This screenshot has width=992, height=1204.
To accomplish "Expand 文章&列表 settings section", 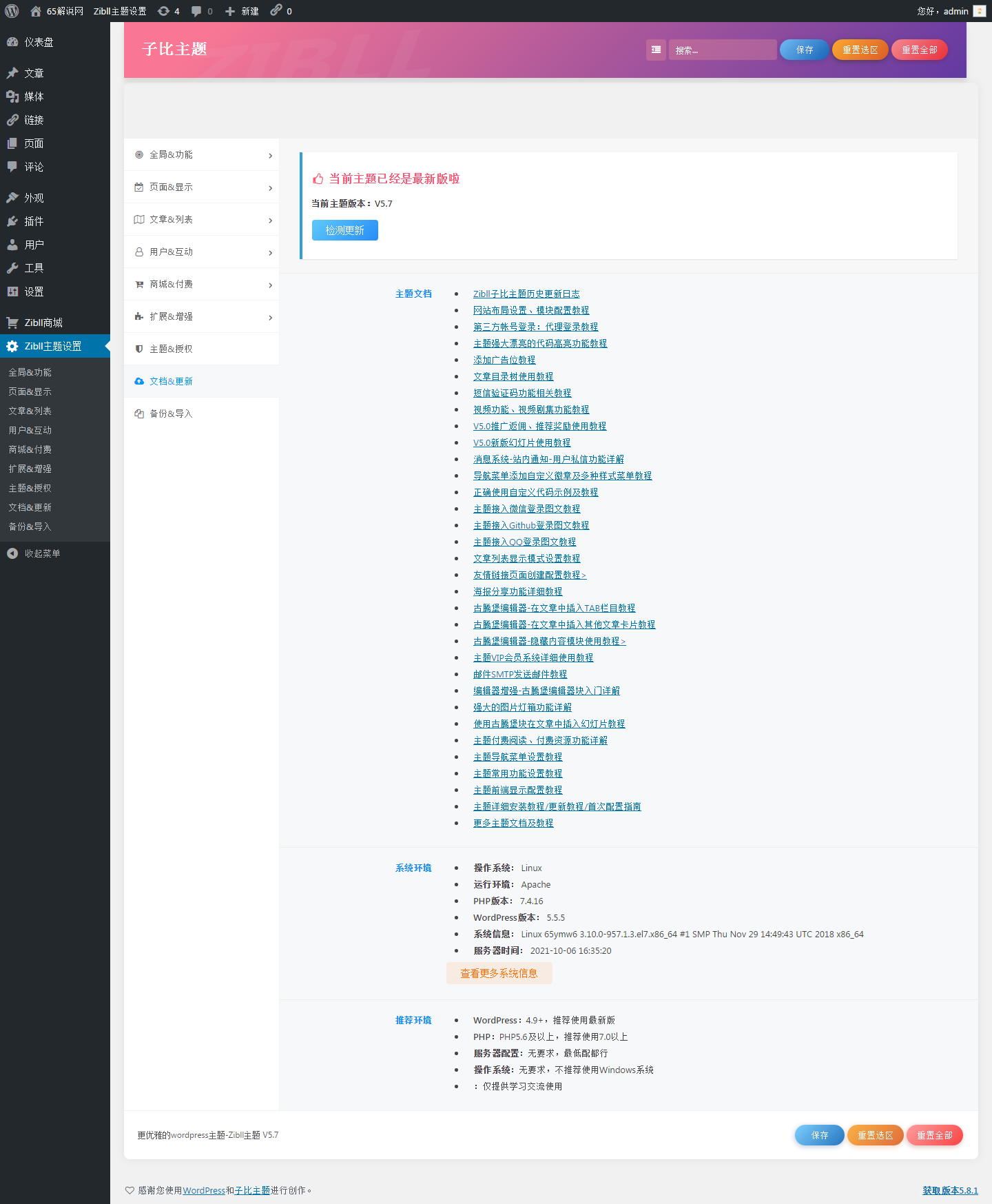I will [x=201, y=219].
